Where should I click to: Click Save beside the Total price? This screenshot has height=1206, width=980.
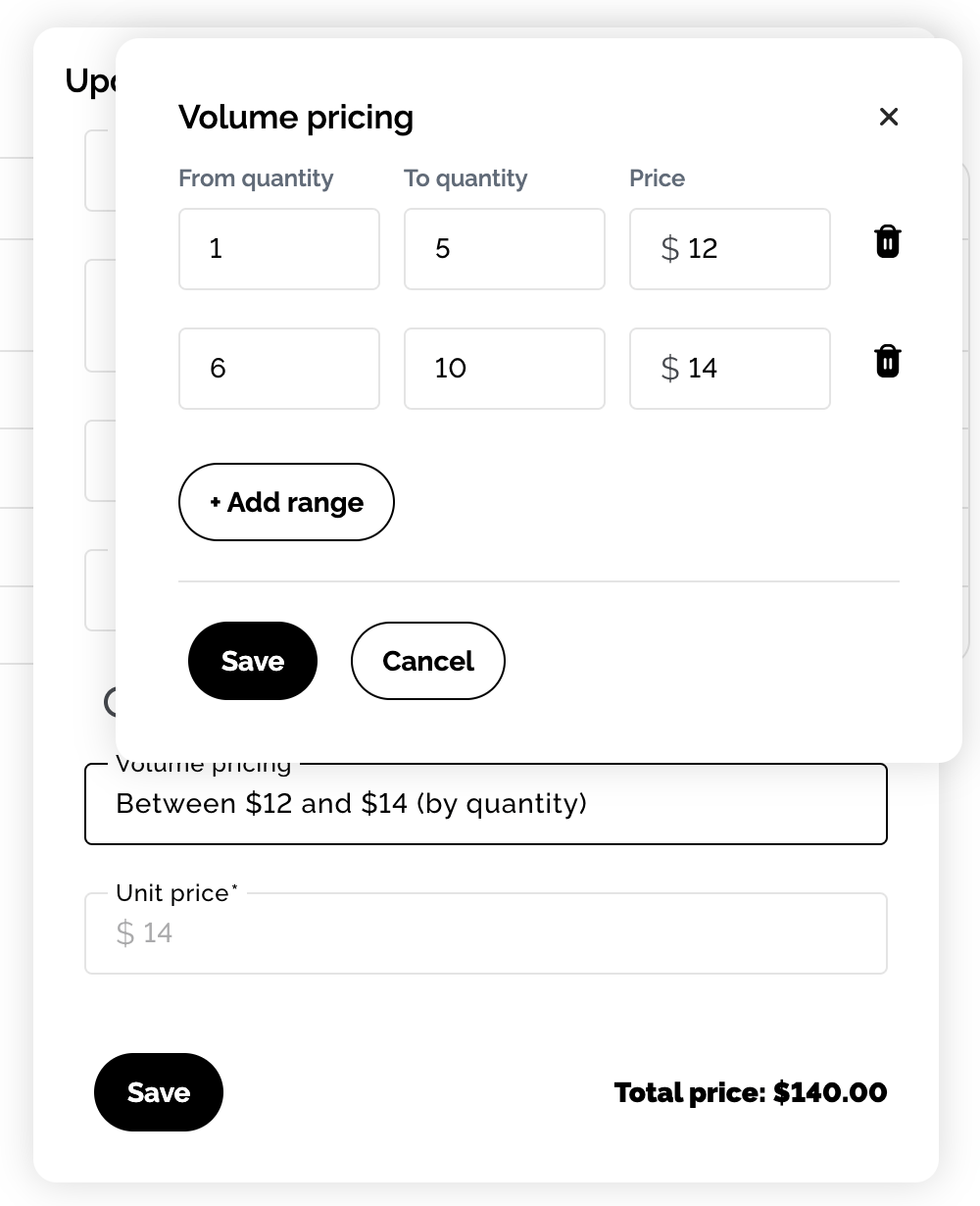coord(159,1092)
